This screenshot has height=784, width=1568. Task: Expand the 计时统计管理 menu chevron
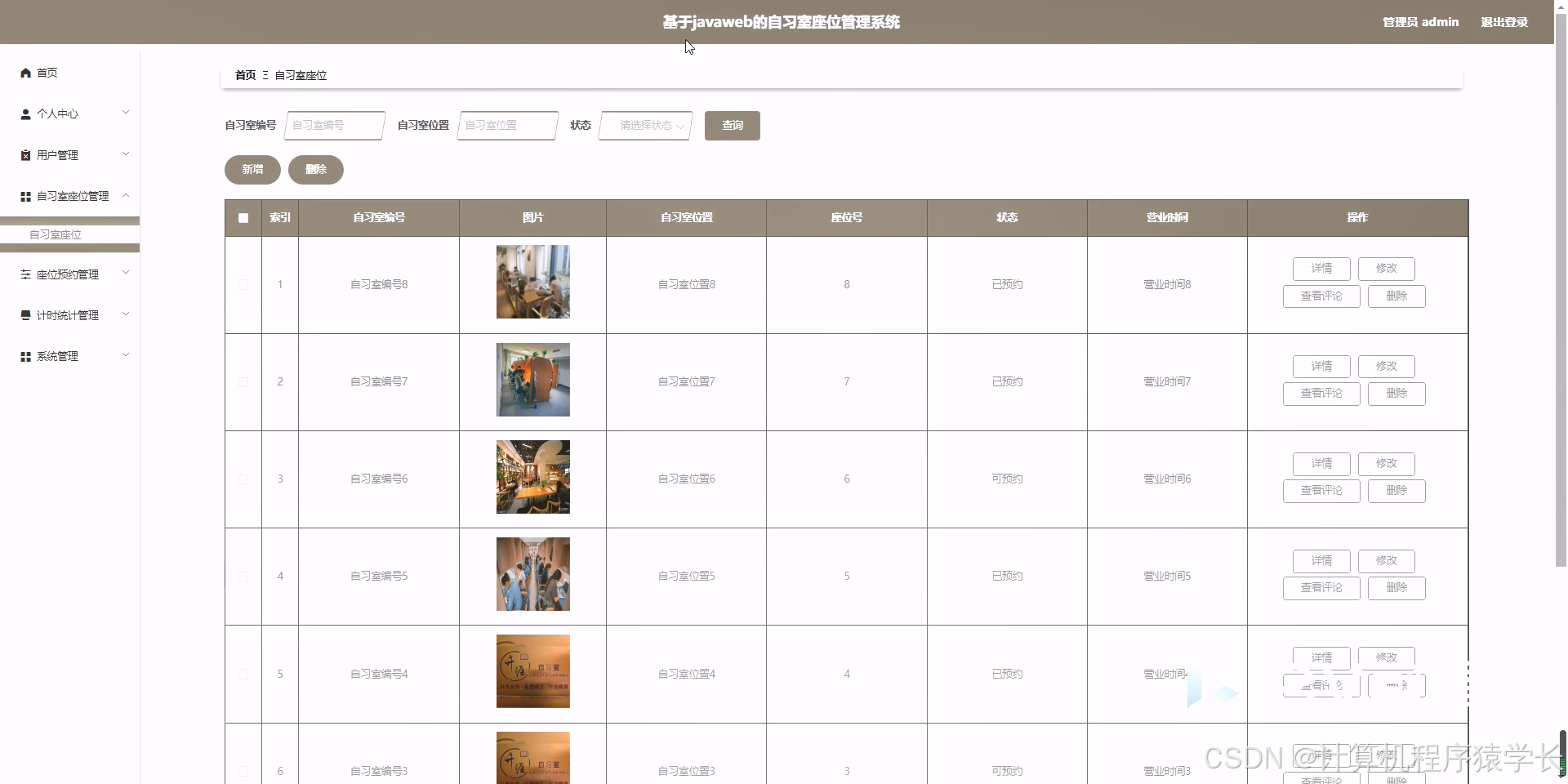(126, 314)
